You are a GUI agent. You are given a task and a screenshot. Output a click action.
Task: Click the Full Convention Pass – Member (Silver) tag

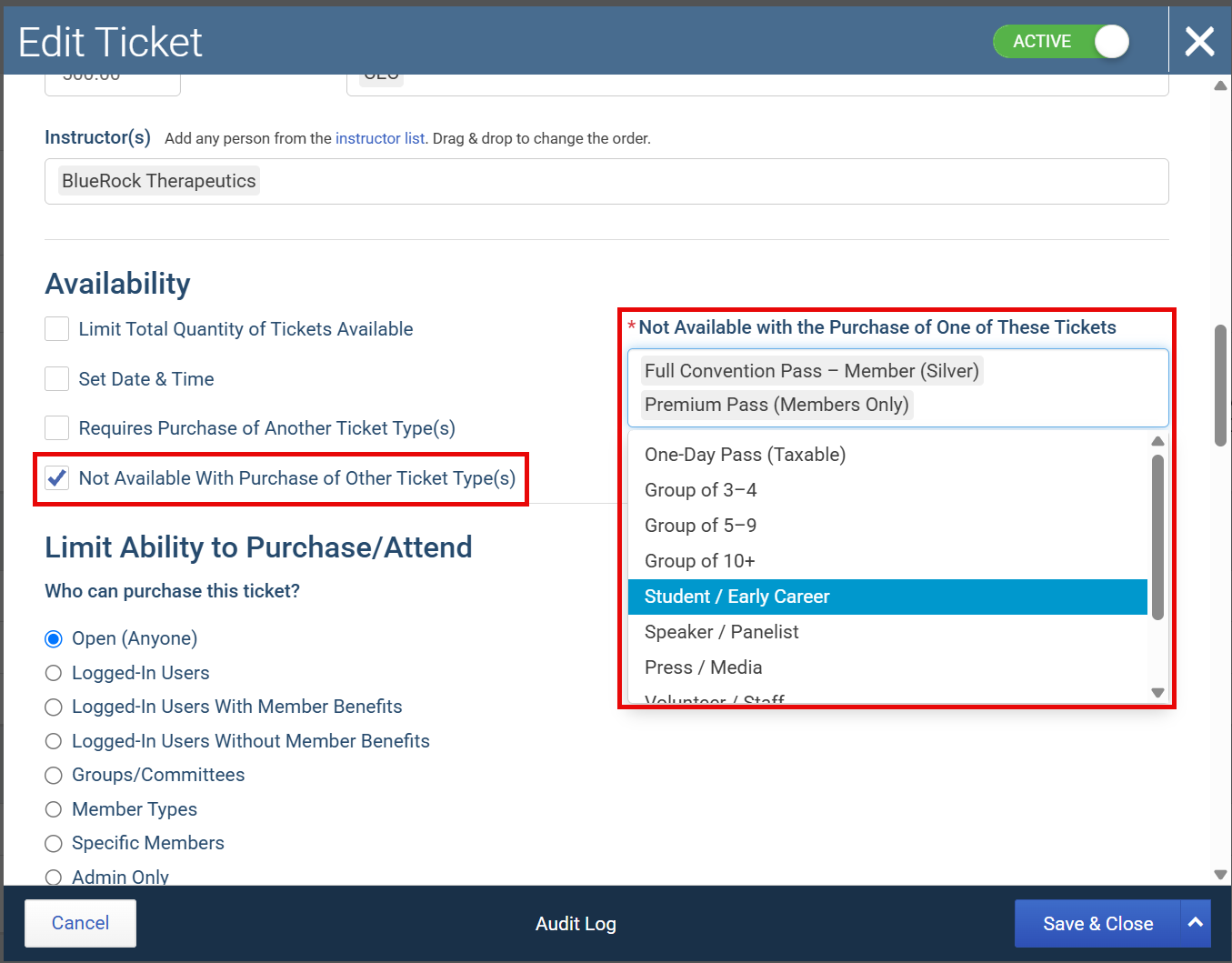pyautogui.click(x=812, y=371)
